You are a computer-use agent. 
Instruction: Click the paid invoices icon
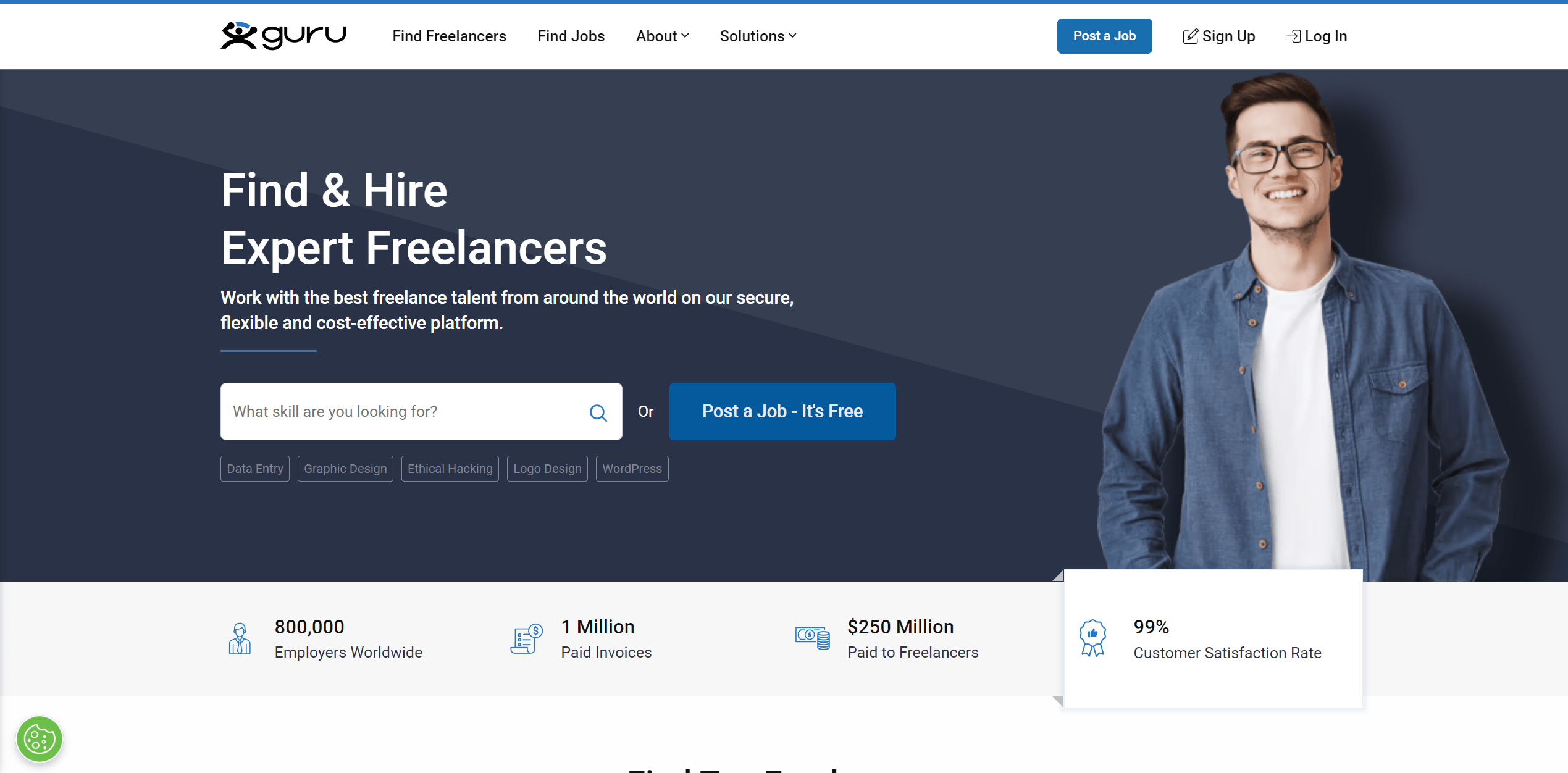coord(526,639)
